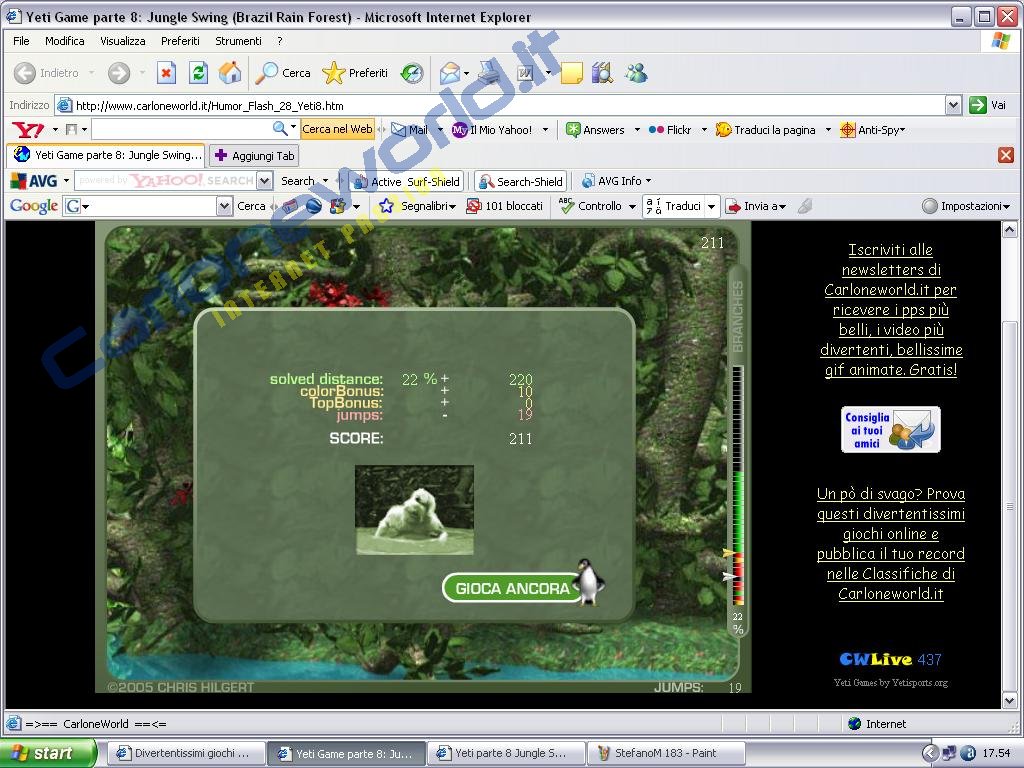Image resolution: width=1024 pixels, height=768 pixels.
Task: Click Controllo spell check
Action: click(x=591, y=206)
